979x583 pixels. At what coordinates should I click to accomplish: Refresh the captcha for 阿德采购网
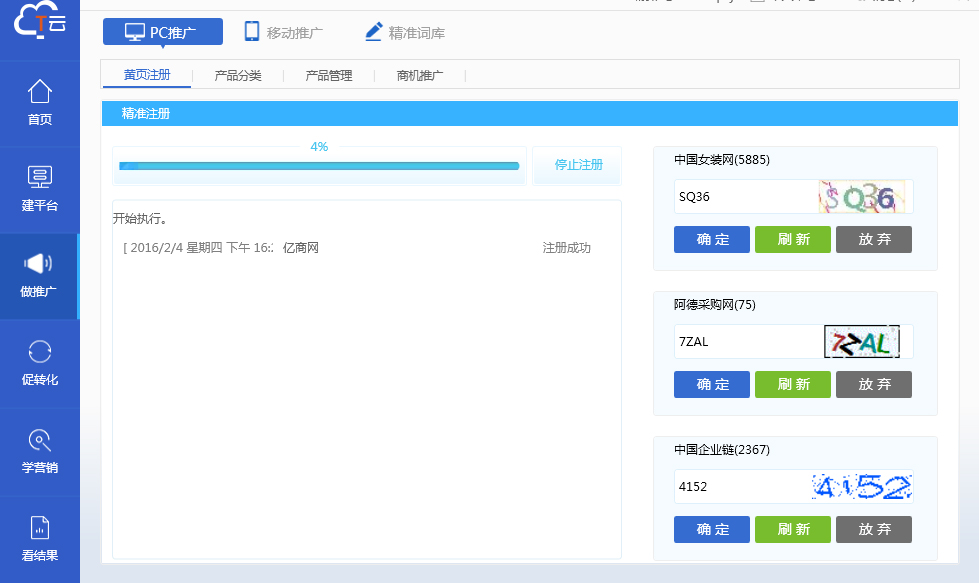pos(792,385)
